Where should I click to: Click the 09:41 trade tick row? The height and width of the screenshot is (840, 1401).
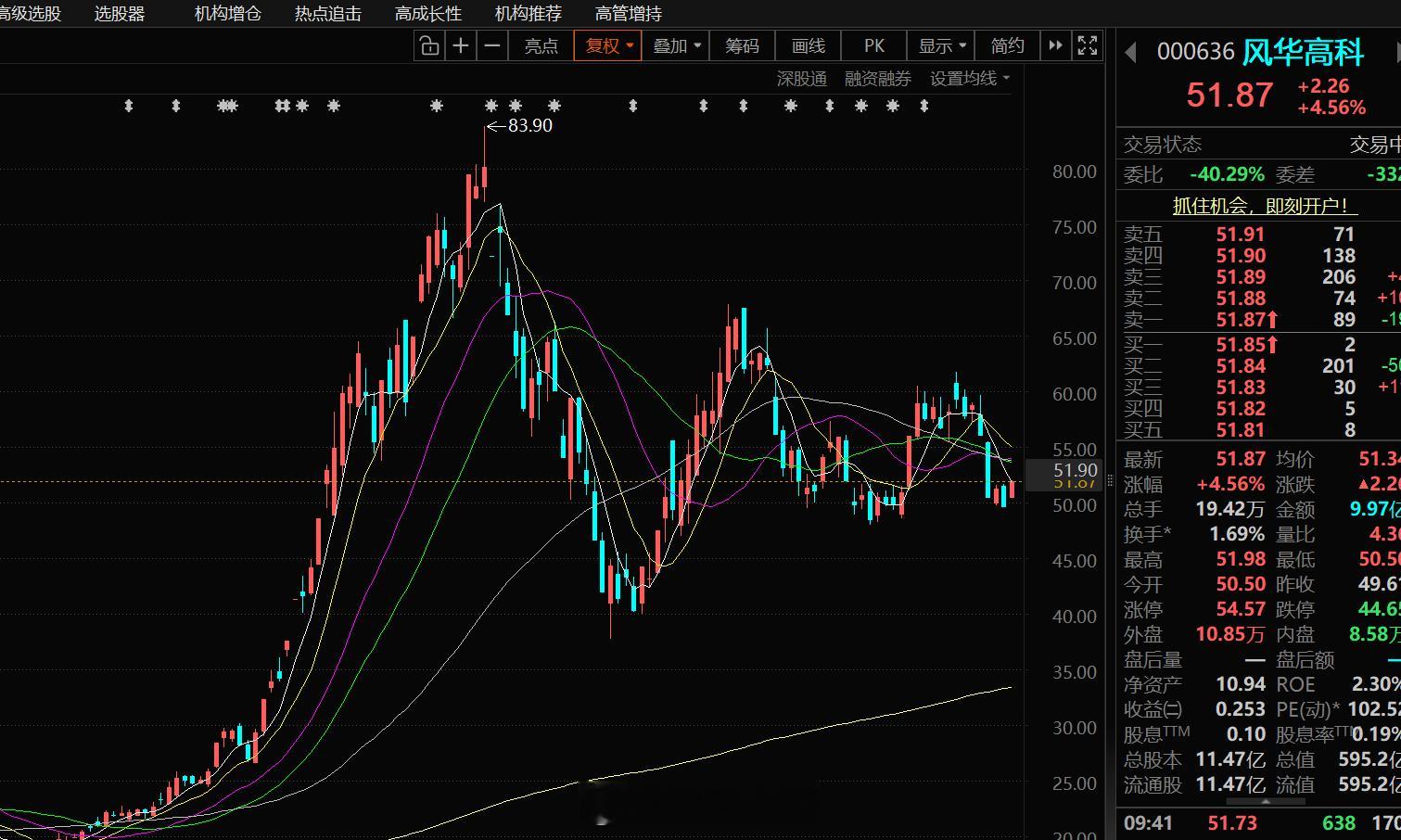(x=1258, y=822)
